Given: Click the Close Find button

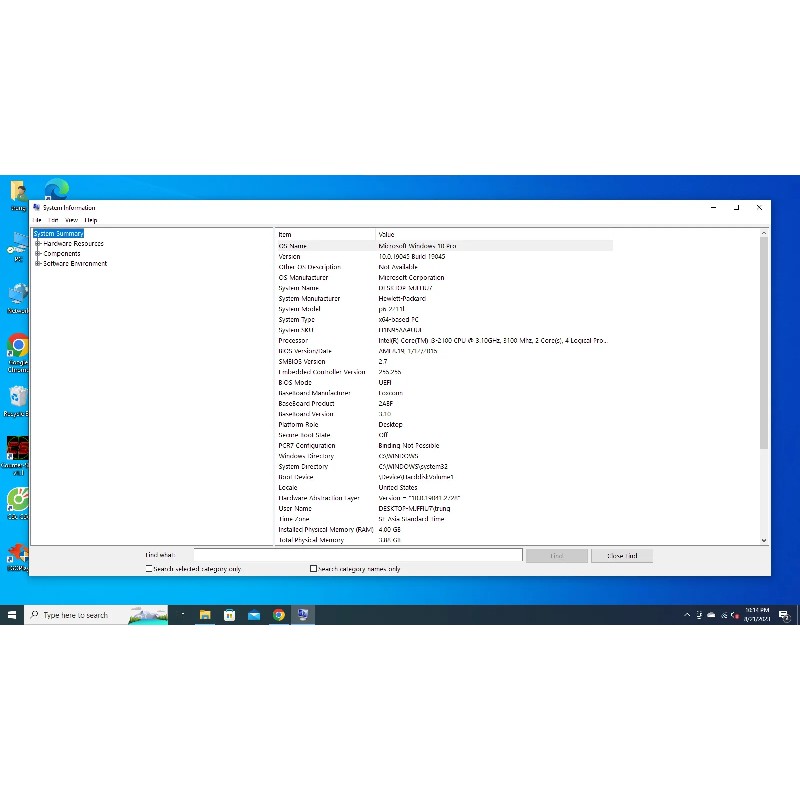Looking at the screenshot, I should [x=622, y=556].
